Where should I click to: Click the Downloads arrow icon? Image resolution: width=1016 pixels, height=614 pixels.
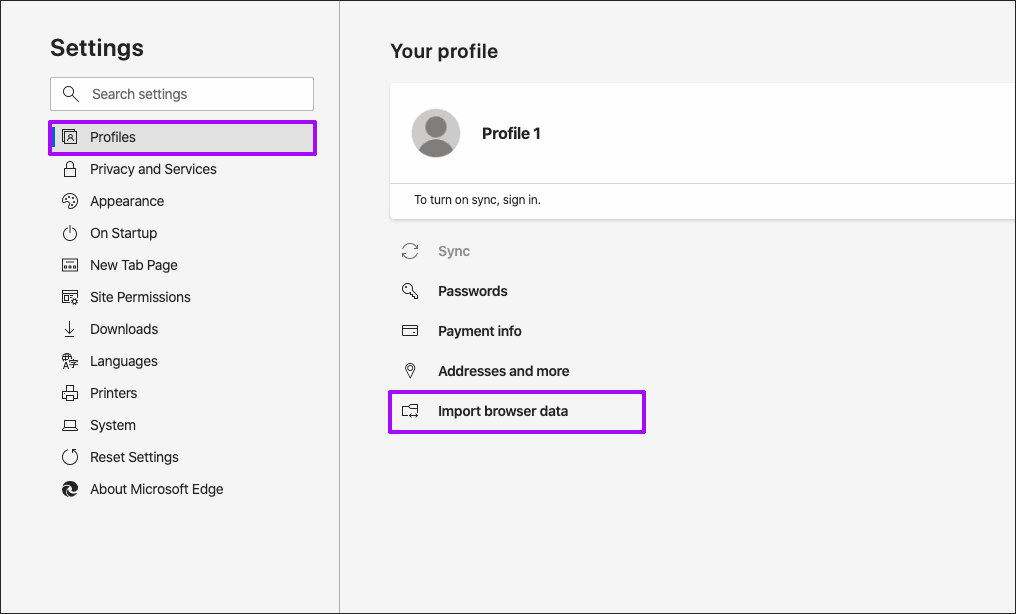point(70,329)
